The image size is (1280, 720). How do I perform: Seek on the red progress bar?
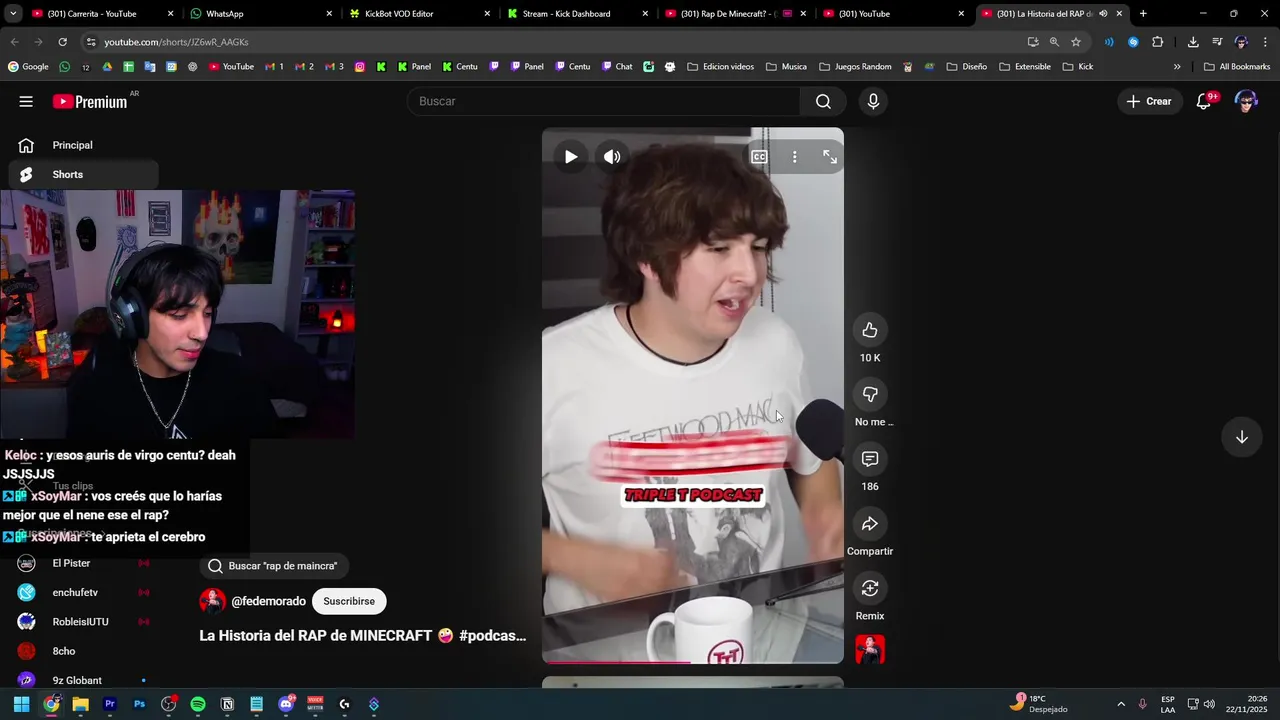(x=693, y=662)
